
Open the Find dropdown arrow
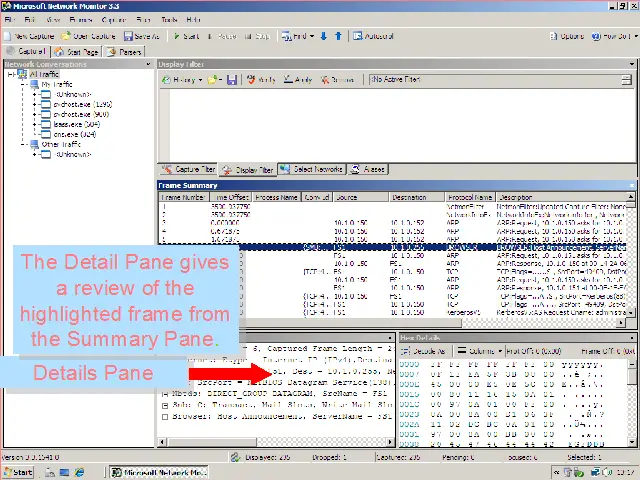[312, 36]
